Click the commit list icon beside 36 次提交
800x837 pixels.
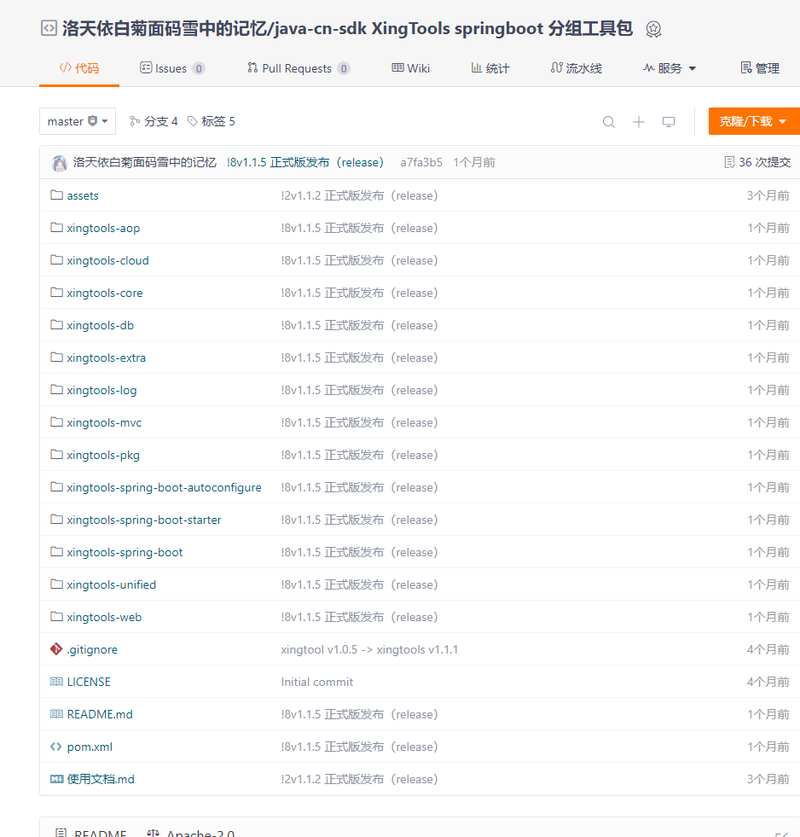click(729, 162)
